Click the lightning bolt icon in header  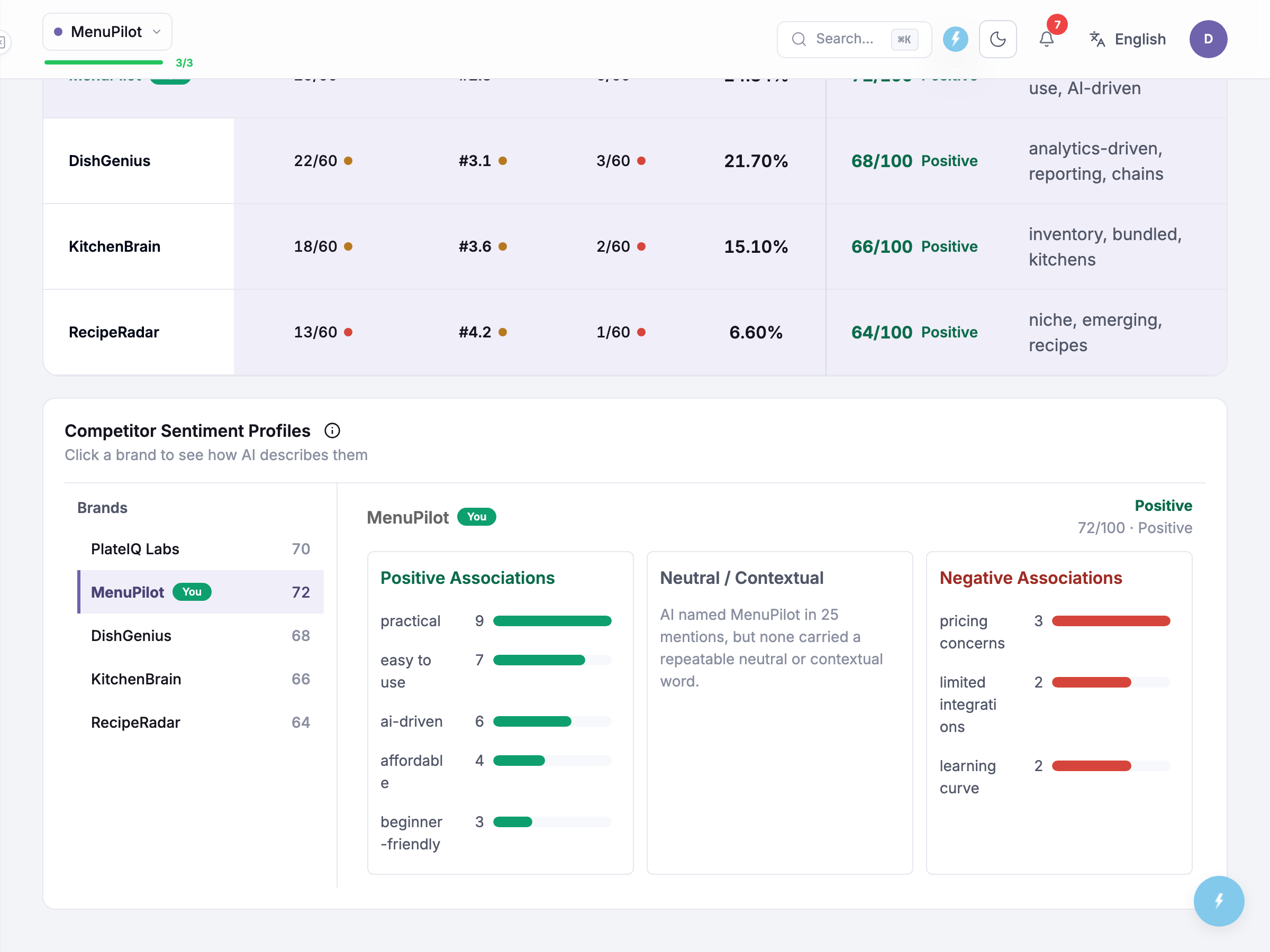pos(955,39)
